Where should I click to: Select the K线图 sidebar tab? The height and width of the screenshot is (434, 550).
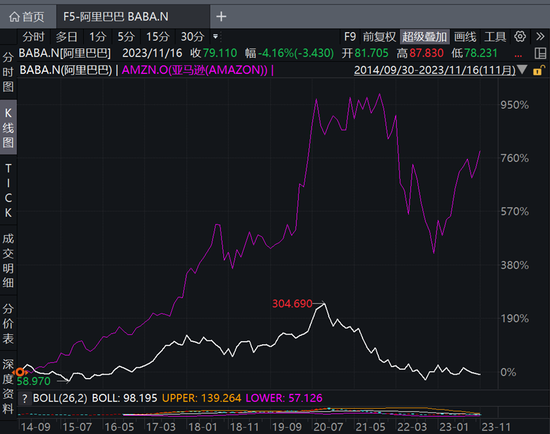[8, 128]
